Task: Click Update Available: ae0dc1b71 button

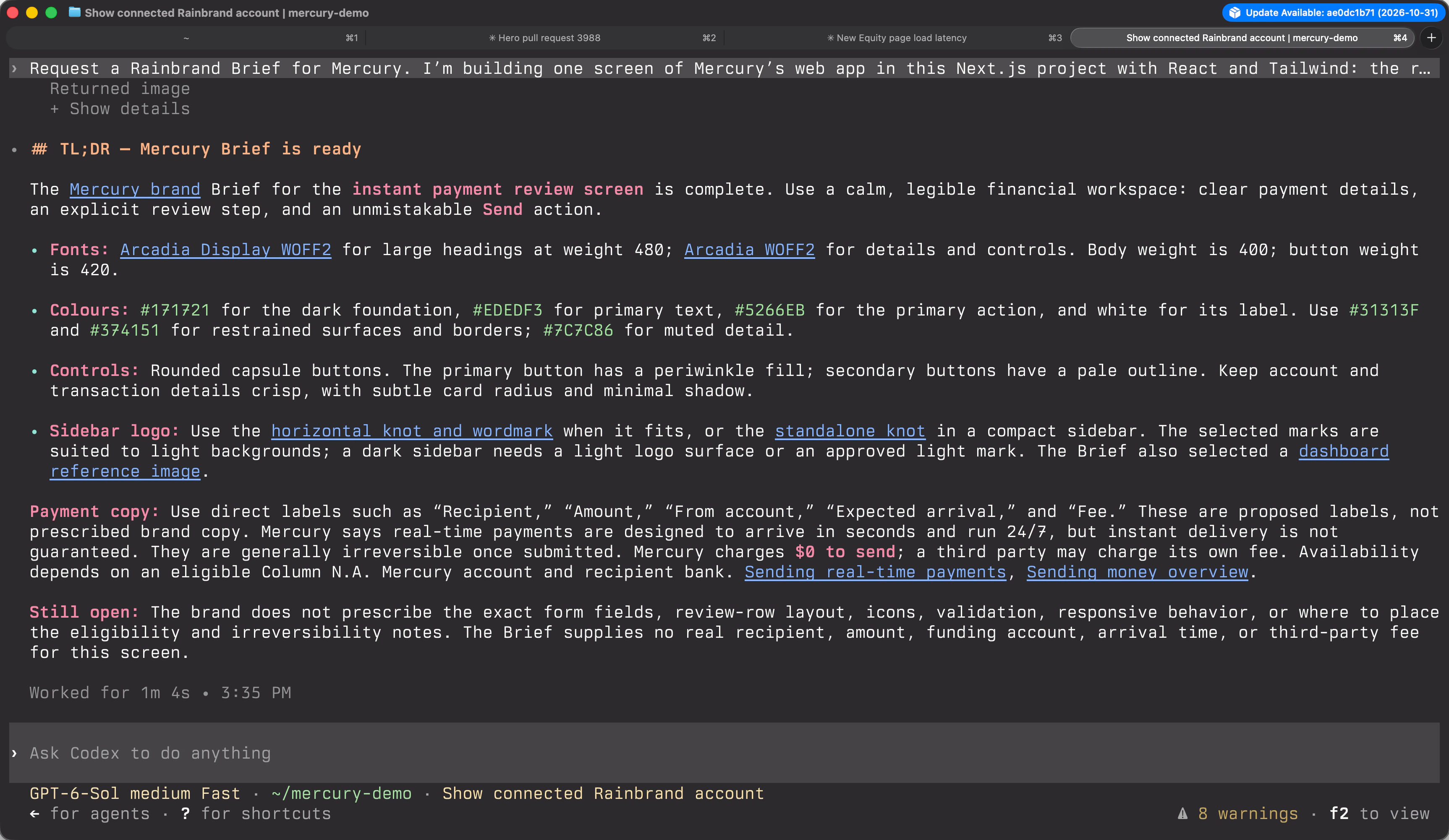Action: [x=1333, y=13]
